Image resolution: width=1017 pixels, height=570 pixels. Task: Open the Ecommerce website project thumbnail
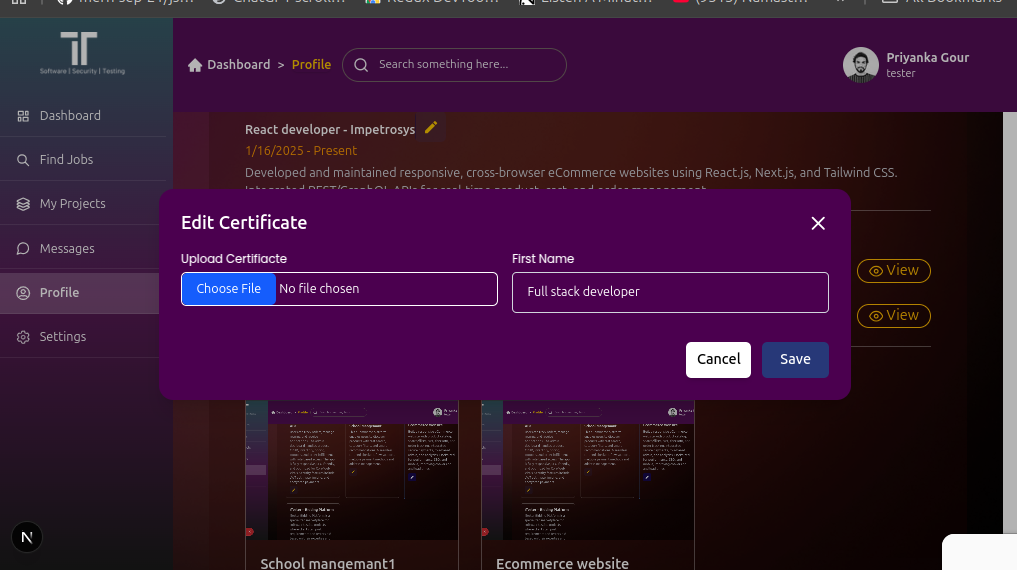587,470
